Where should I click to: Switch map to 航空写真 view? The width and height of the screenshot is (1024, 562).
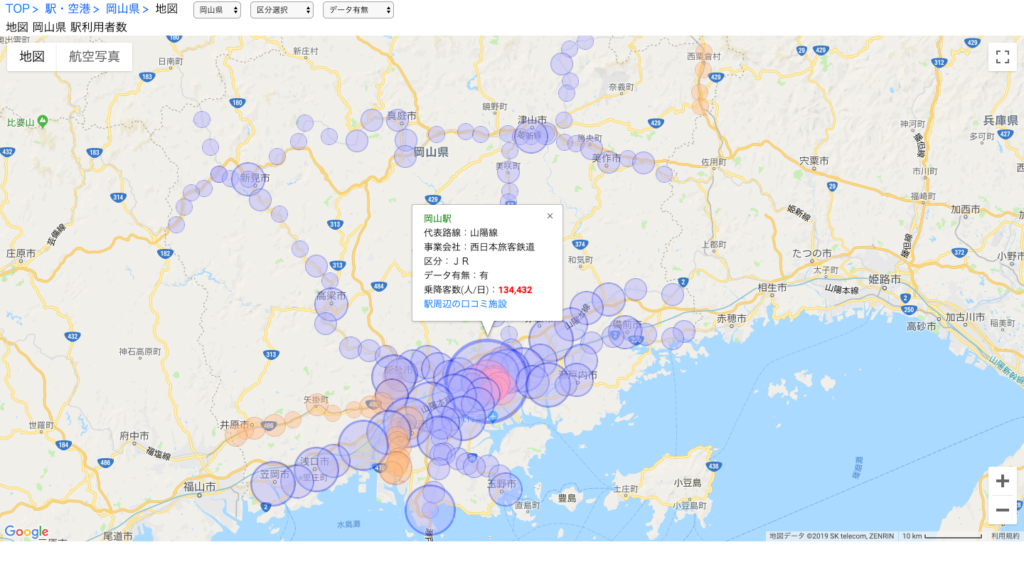tap(94, 57)
